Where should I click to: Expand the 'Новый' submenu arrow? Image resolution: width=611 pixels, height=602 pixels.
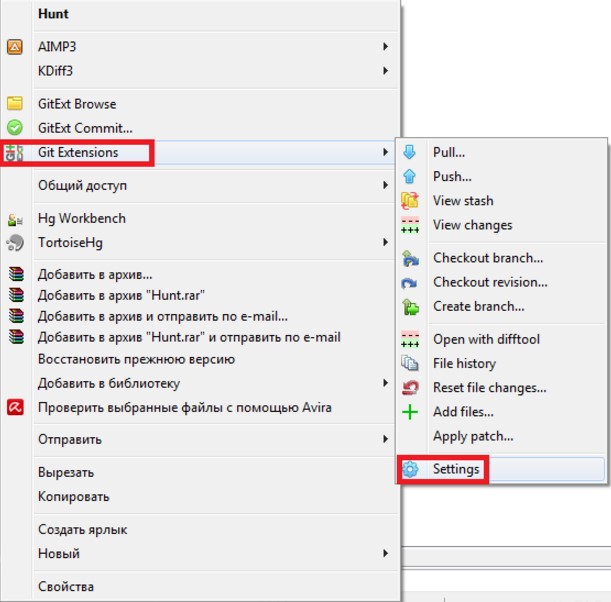click(x=385, y=553)
